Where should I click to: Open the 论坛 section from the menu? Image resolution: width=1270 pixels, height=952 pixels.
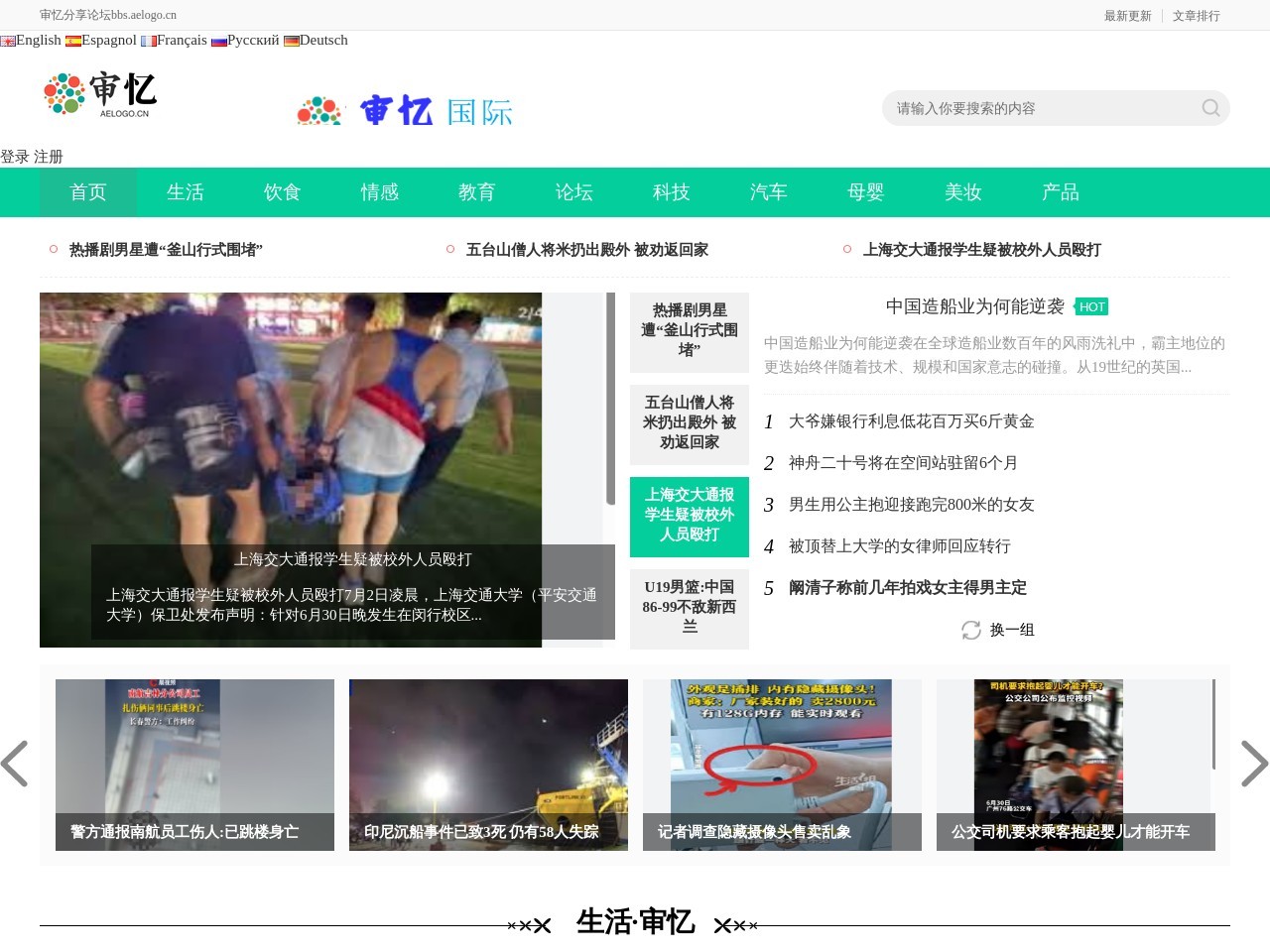[573, 192]
